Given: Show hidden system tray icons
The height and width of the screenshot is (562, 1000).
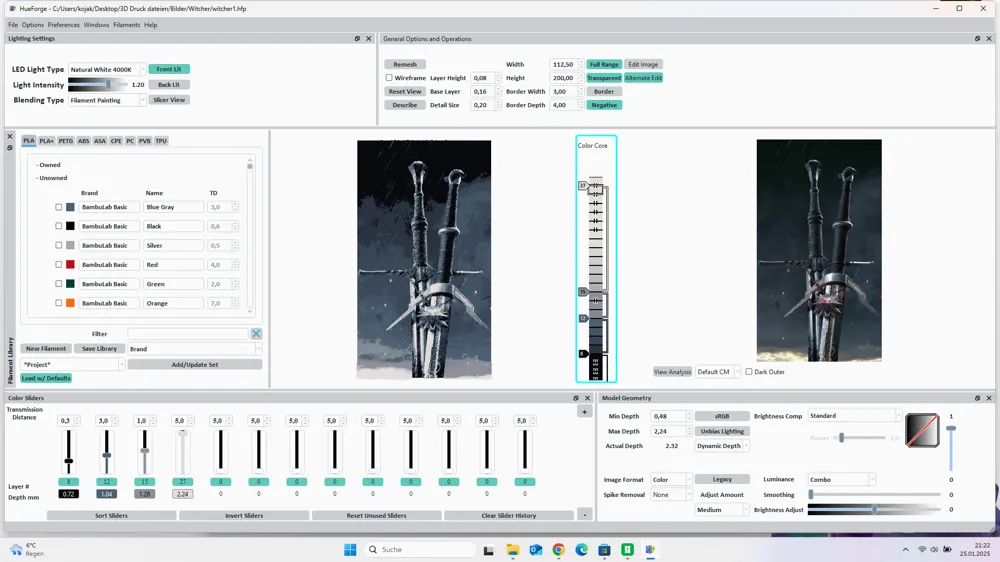Looking at the screenshot, I should coord(906,549).
